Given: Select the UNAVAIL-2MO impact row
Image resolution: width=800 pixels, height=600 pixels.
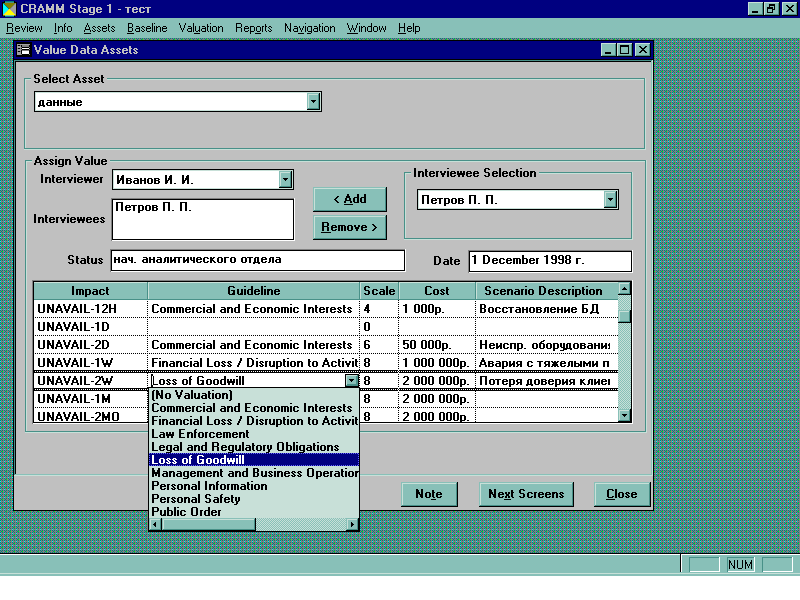Looking at the screenshot, I should click(91, 416).
